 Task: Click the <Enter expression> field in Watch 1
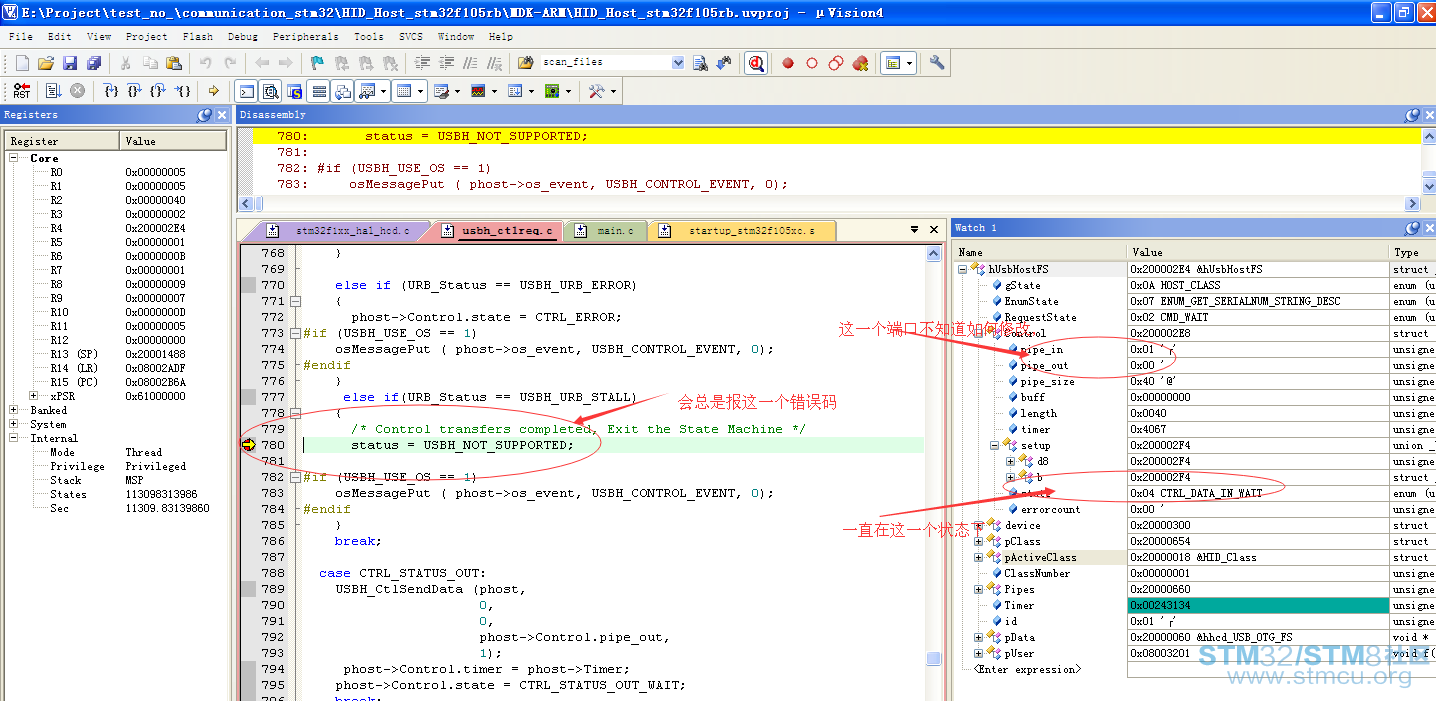point(1028,669)
